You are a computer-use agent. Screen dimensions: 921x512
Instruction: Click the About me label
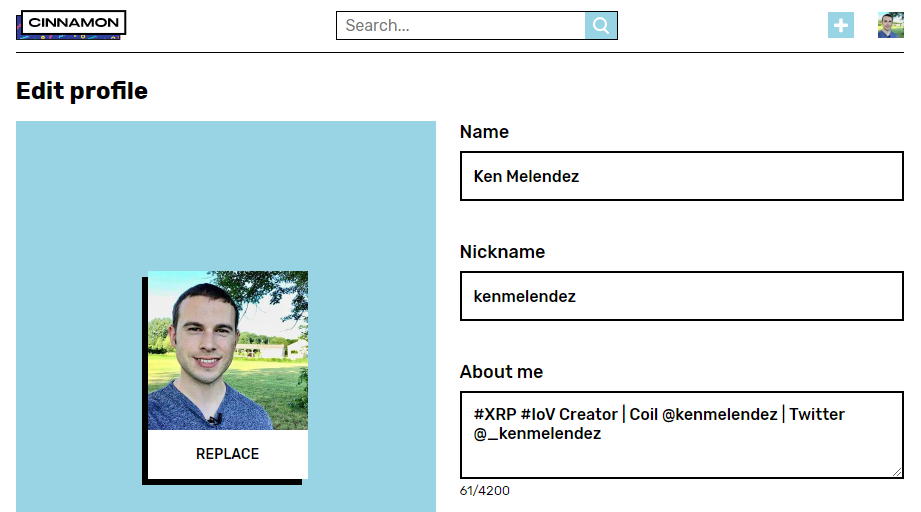pos(501,372)
